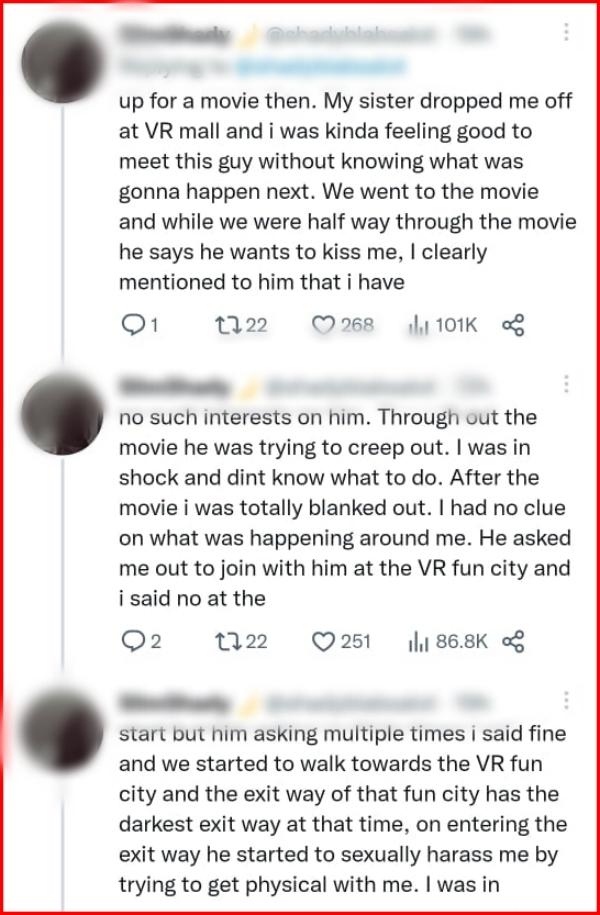Screen dimensions: 600x915
Task: Open more options on the 'no such interests' tweet
Action: (566, 385)
